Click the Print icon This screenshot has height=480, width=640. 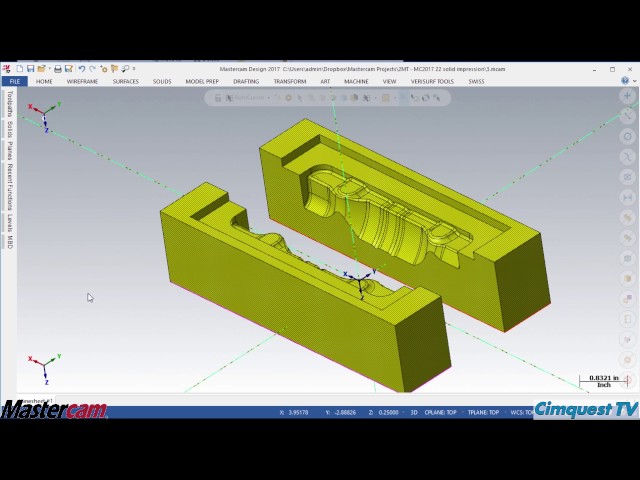(58, 69)
